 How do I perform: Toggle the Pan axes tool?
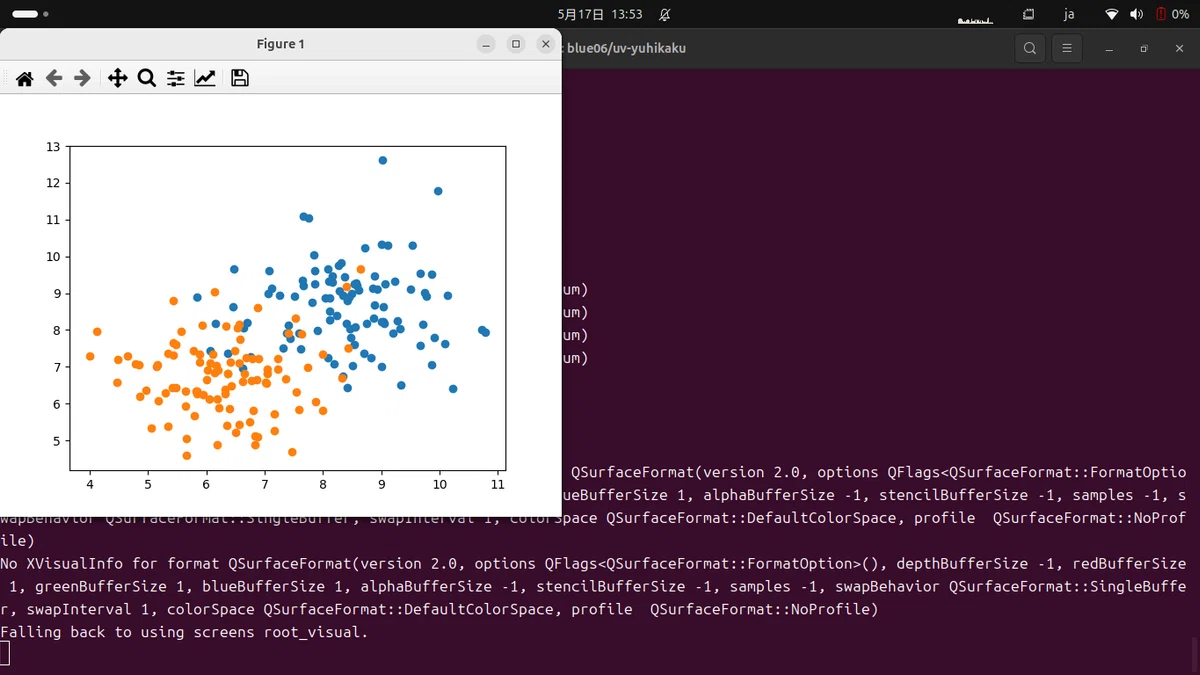118,78
